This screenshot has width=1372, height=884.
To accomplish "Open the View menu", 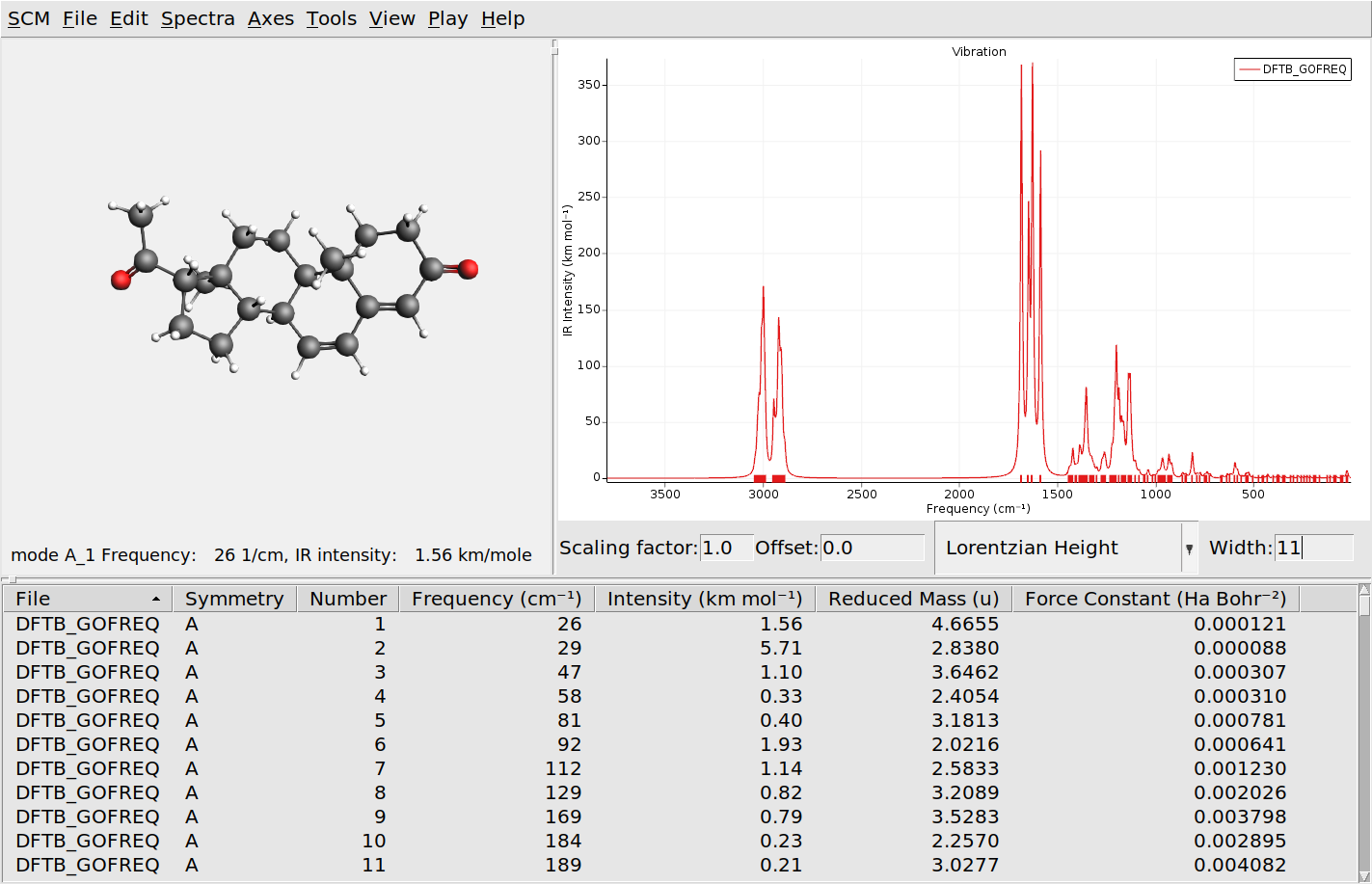I will click(391, 17).
